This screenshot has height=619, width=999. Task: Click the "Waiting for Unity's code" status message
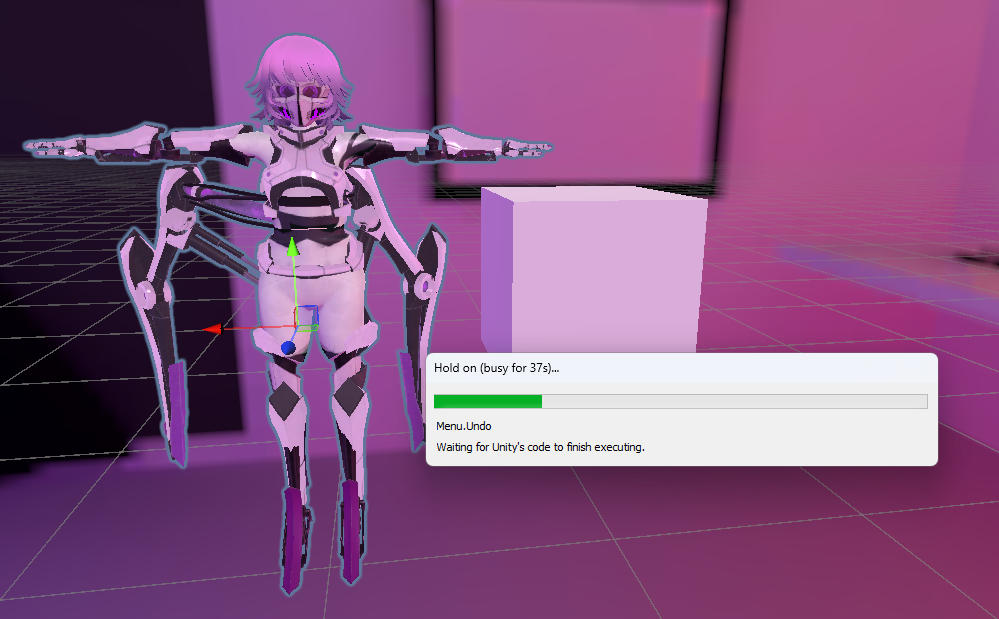[540, 447]
